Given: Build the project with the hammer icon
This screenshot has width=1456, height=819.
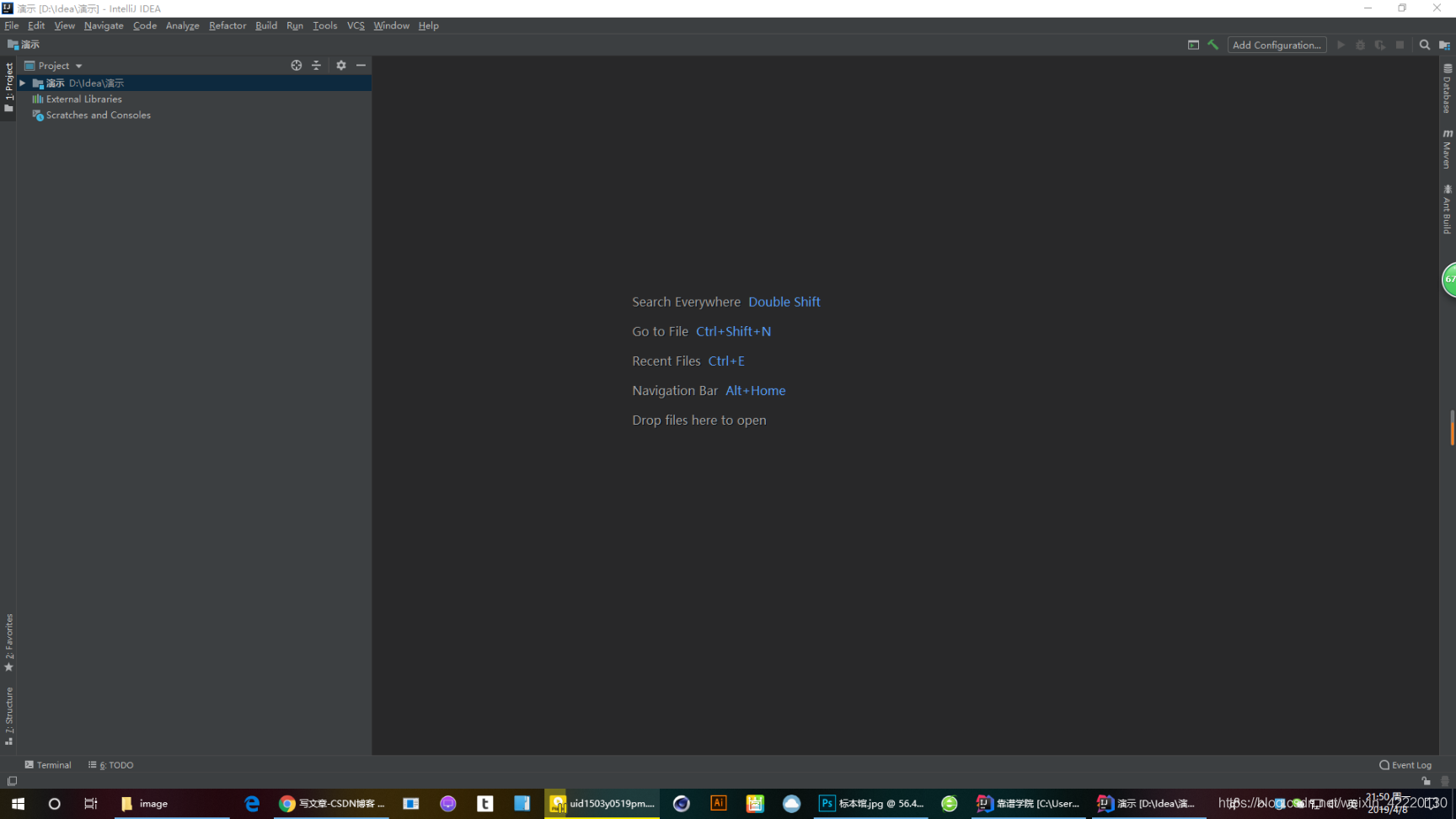Looking at the screenshot, I should point(1213,45).
